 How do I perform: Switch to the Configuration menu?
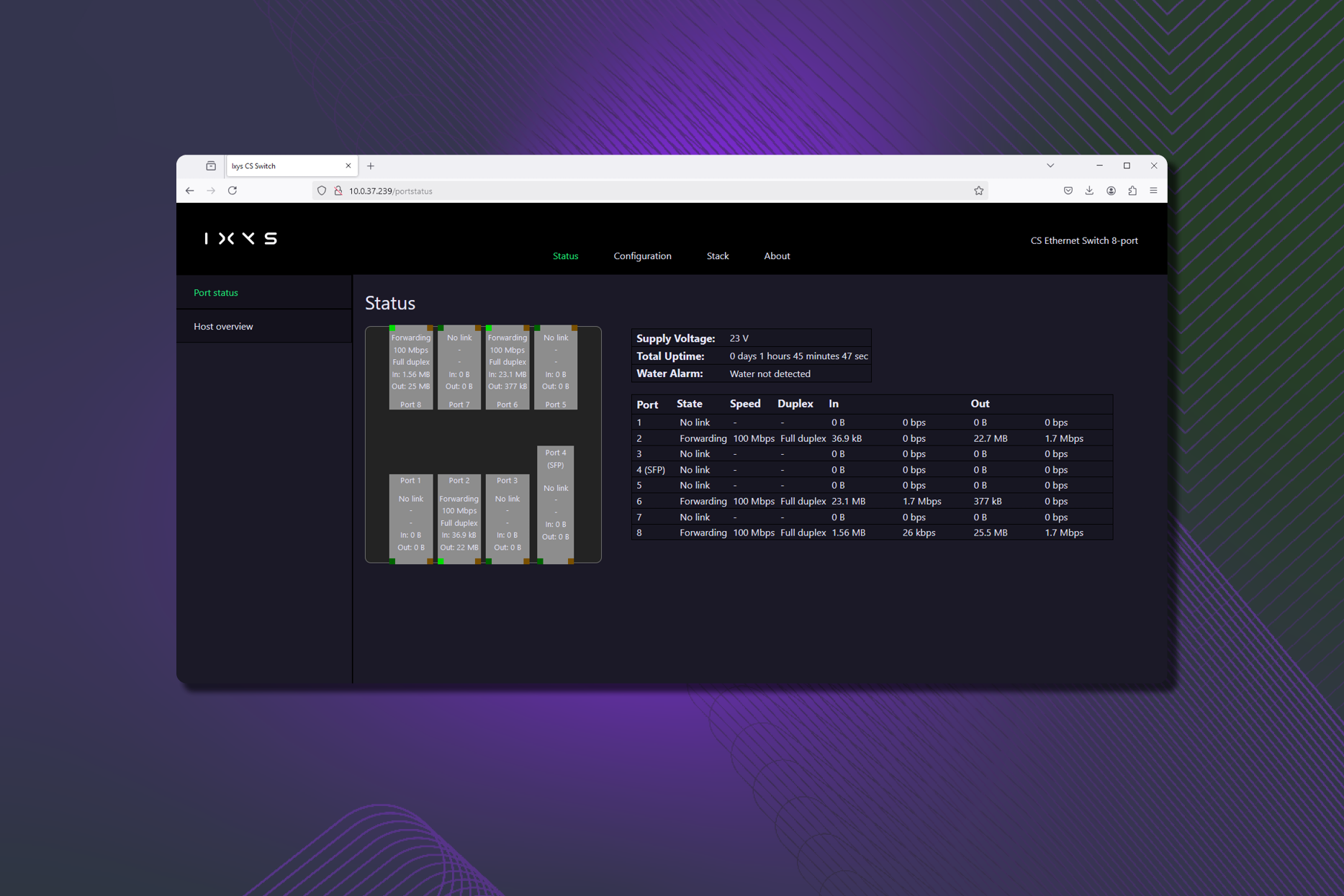(x=642, y=256)
